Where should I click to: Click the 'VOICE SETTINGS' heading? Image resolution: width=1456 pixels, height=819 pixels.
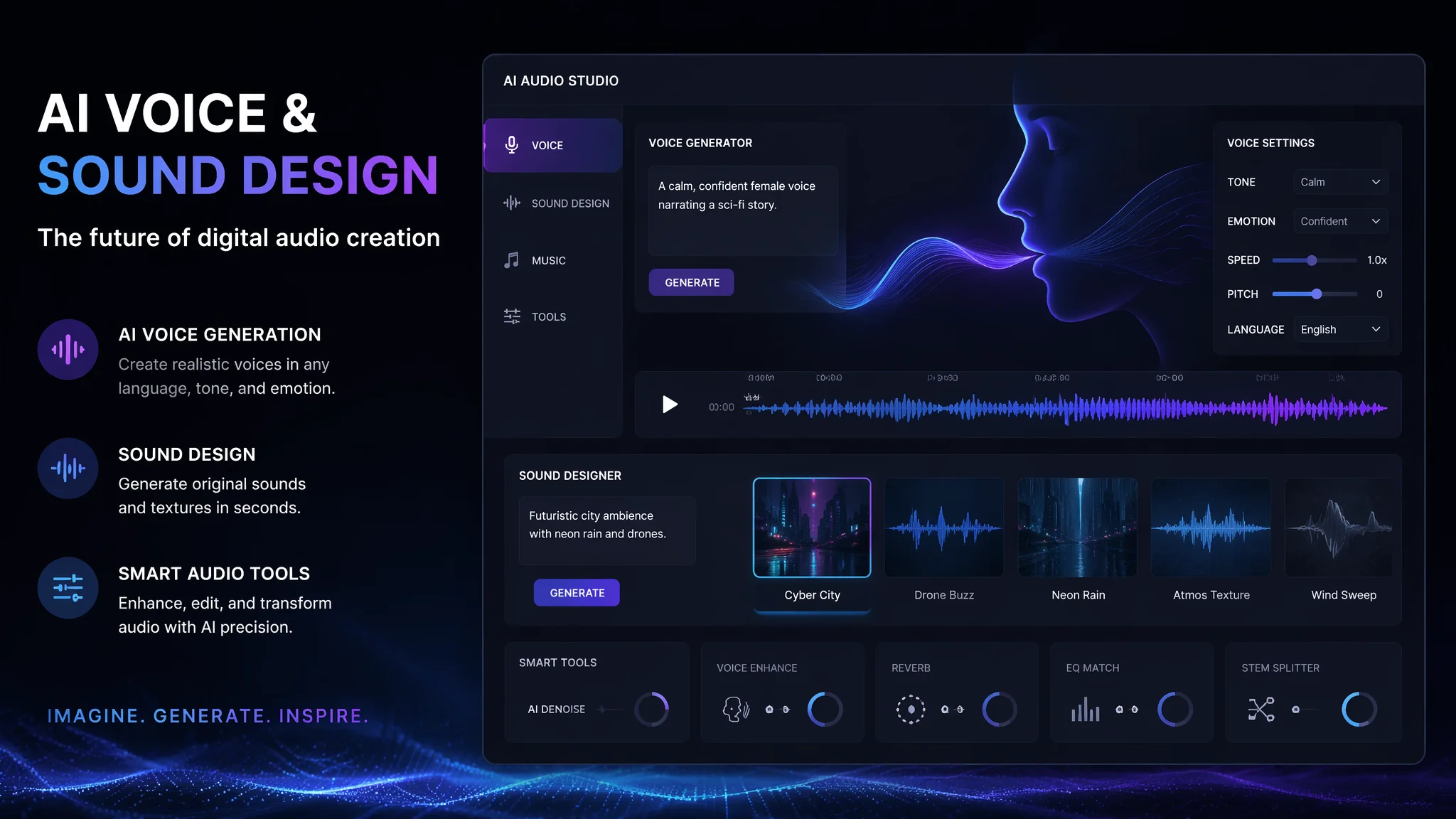click(x=1270, y=143)
